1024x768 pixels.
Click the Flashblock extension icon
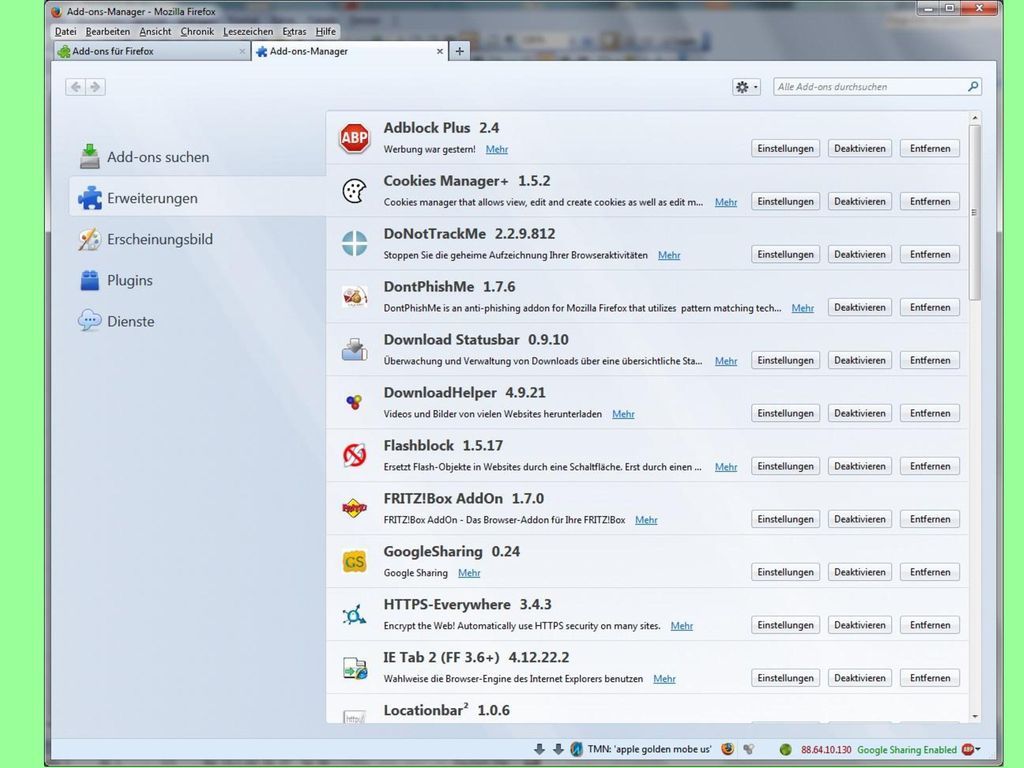point(354,455)
